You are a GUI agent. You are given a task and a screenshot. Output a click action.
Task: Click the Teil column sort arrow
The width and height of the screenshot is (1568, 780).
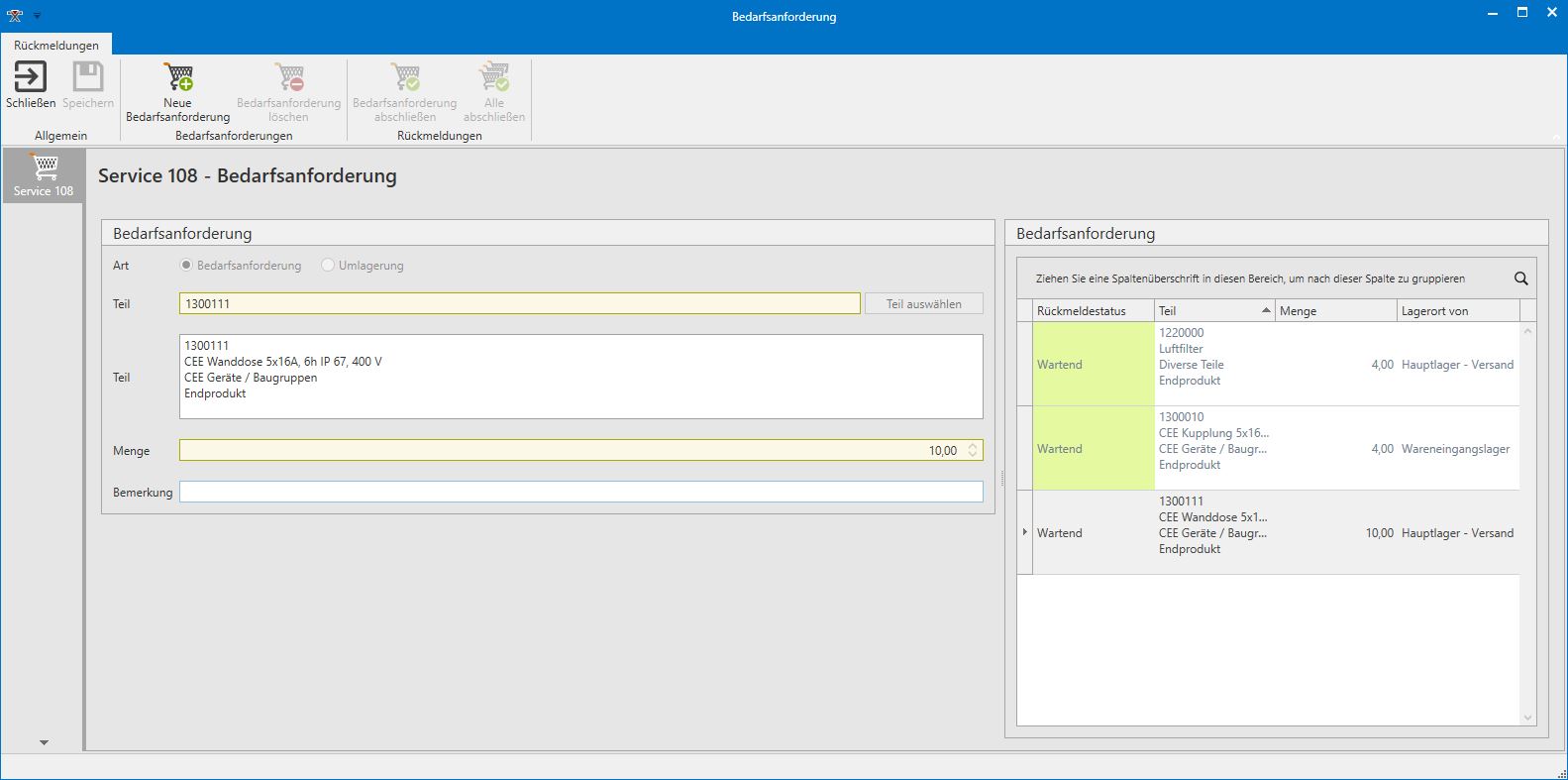(x=1266, y=310)
